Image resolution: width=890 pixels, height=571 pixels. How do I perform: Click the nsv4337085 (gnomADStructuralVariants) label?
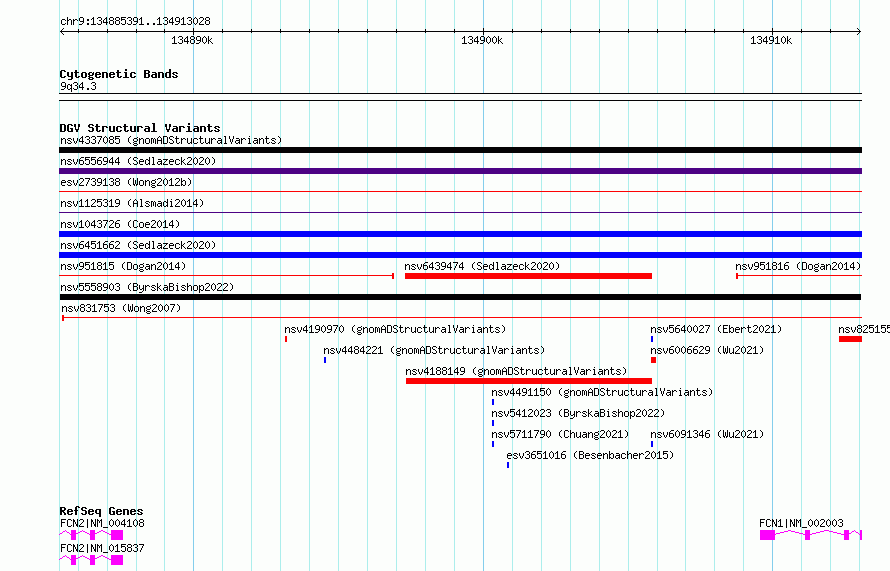tap(171, 140)
